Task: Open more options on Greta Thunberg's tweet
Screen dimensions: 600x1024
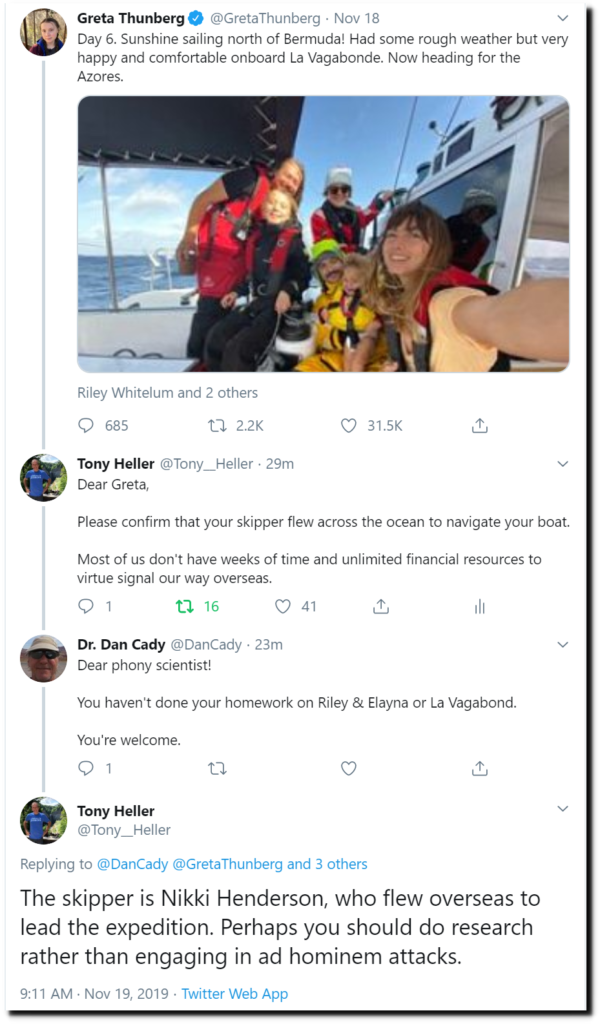Action: click(x=563, y=17)
